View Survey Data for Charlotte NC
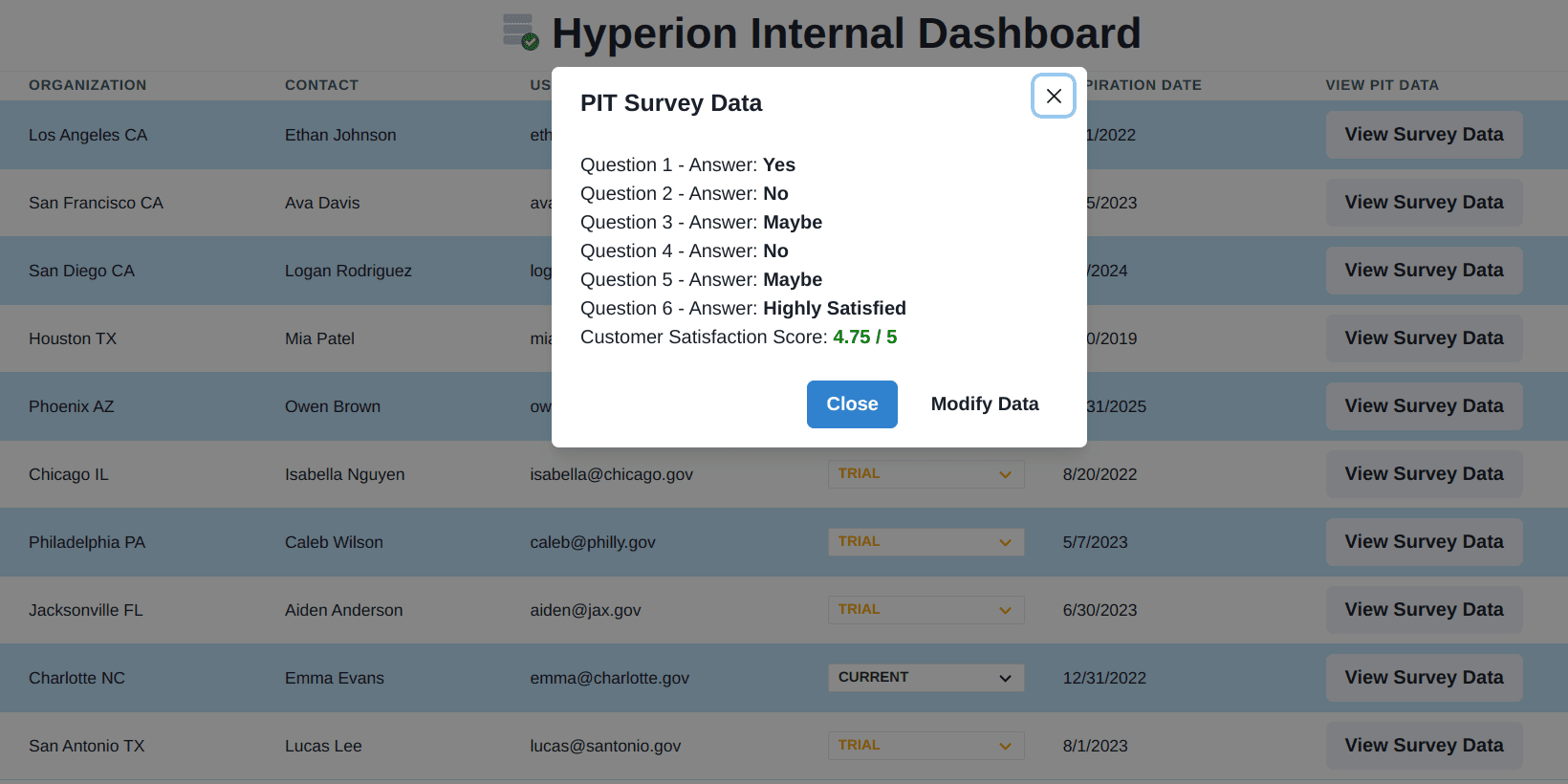 point(1424,678)
